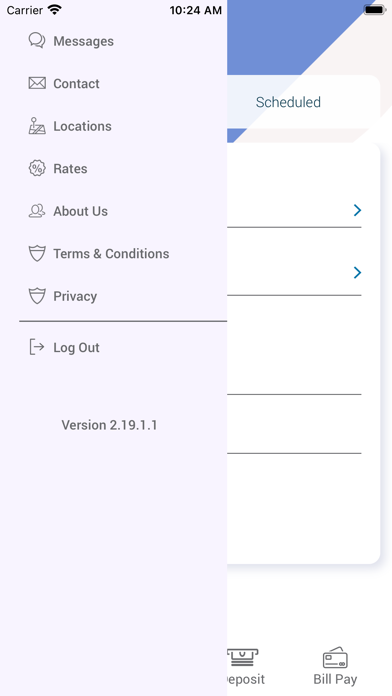The height and width of the screenshot is (696, 392).
Task: Tap the About Us people icon
Action: pos(37,211)
